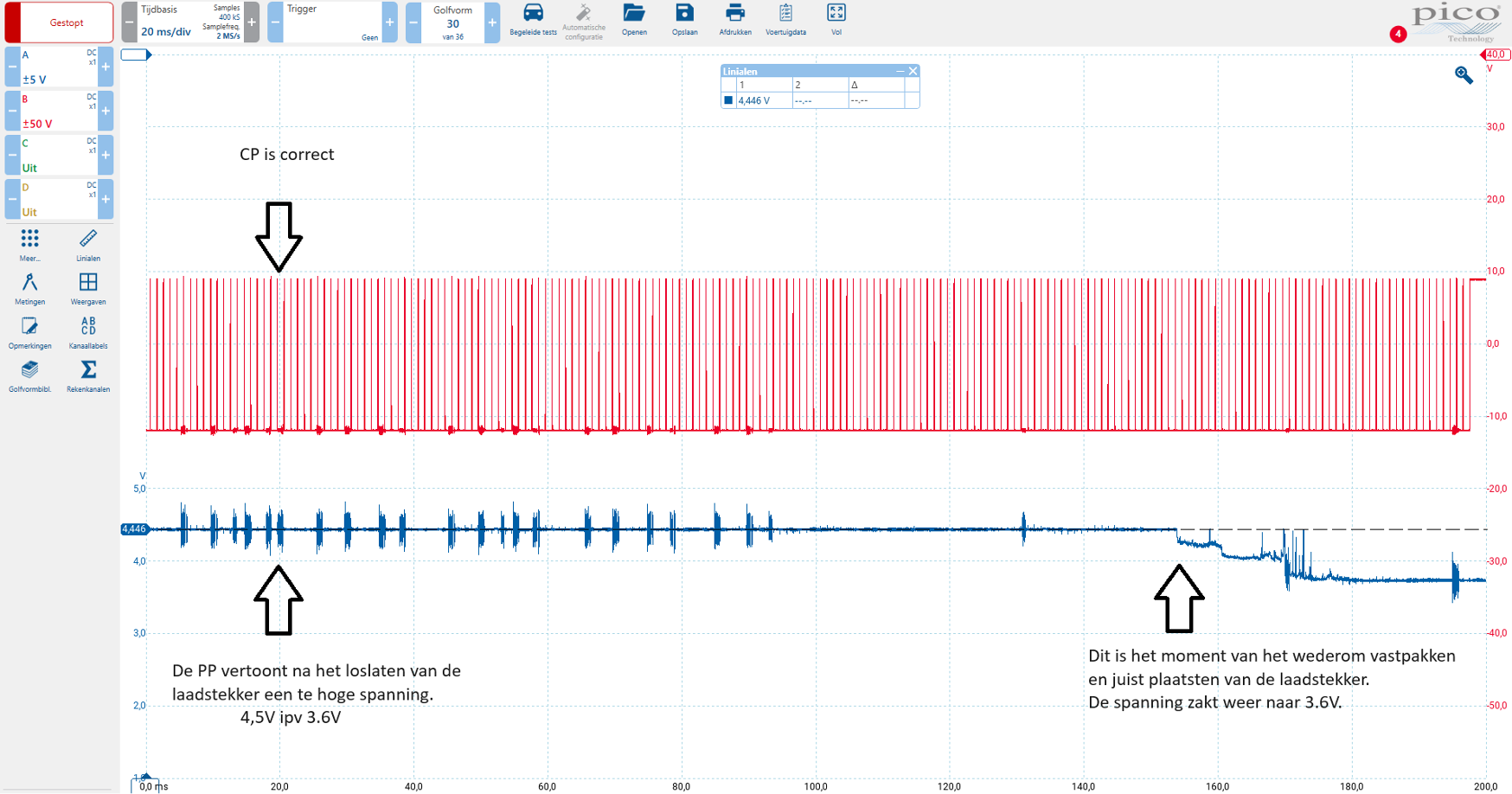The height and width of the screenshot is (794, 1512).
Task: Open the Tijdbasis 20 ms/div setting
Action: [190, 22]
